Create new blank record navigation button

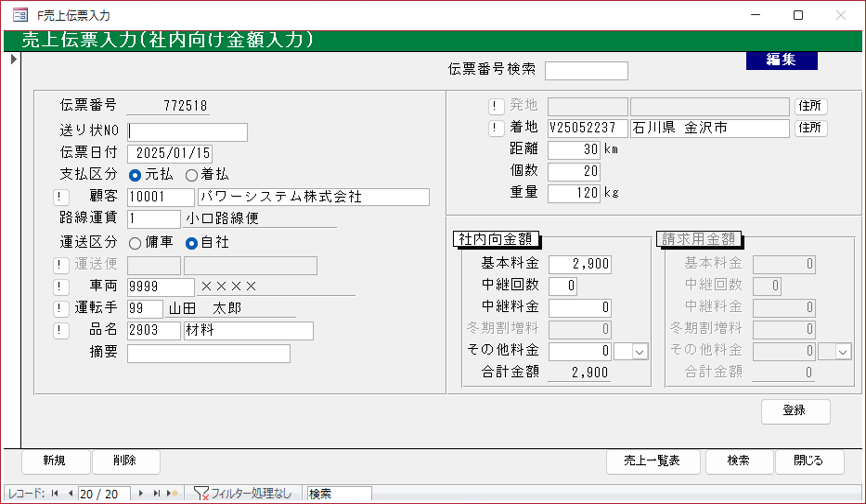173,494
